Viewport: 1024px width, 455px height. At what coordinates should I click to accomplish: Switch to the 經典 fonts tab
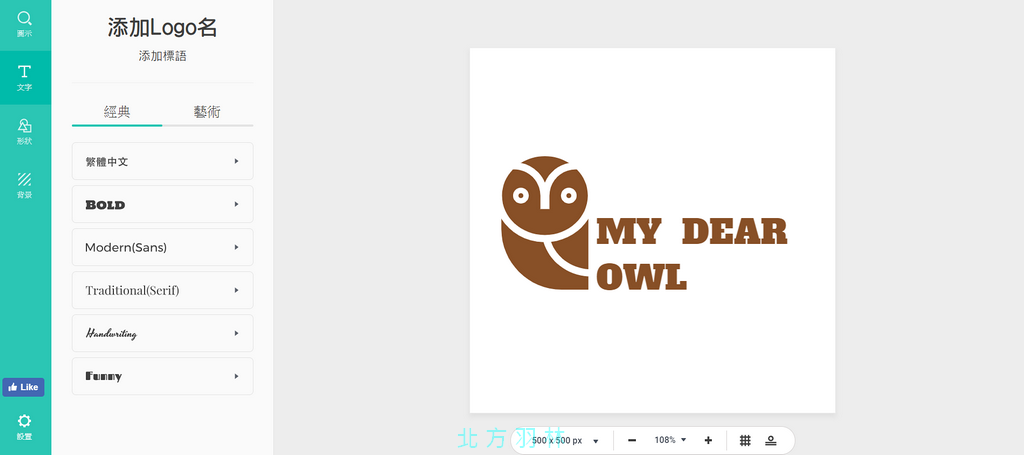tap(117, 112)
